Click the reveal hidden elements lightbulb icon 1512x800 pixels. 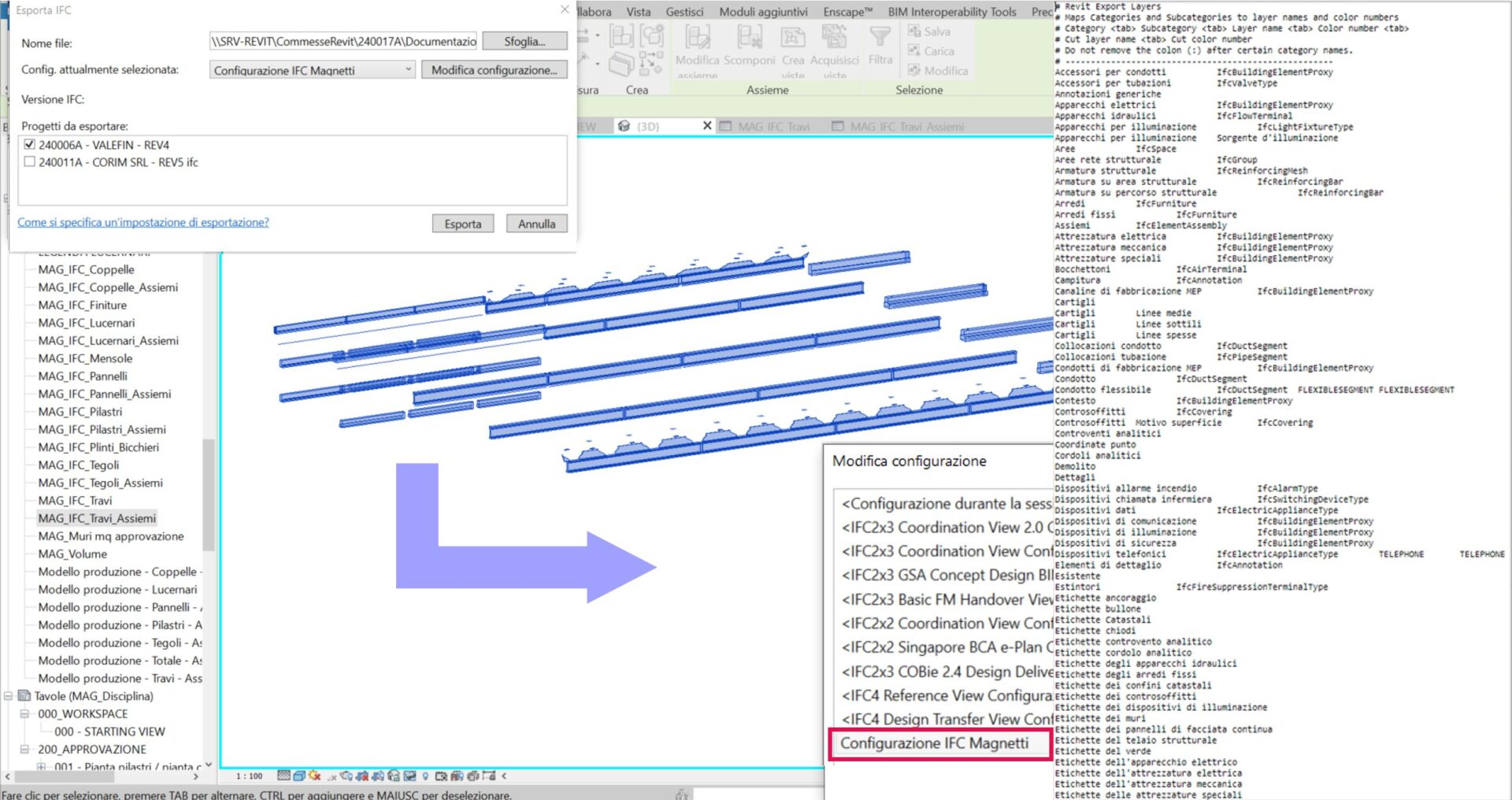click(425, 777)
